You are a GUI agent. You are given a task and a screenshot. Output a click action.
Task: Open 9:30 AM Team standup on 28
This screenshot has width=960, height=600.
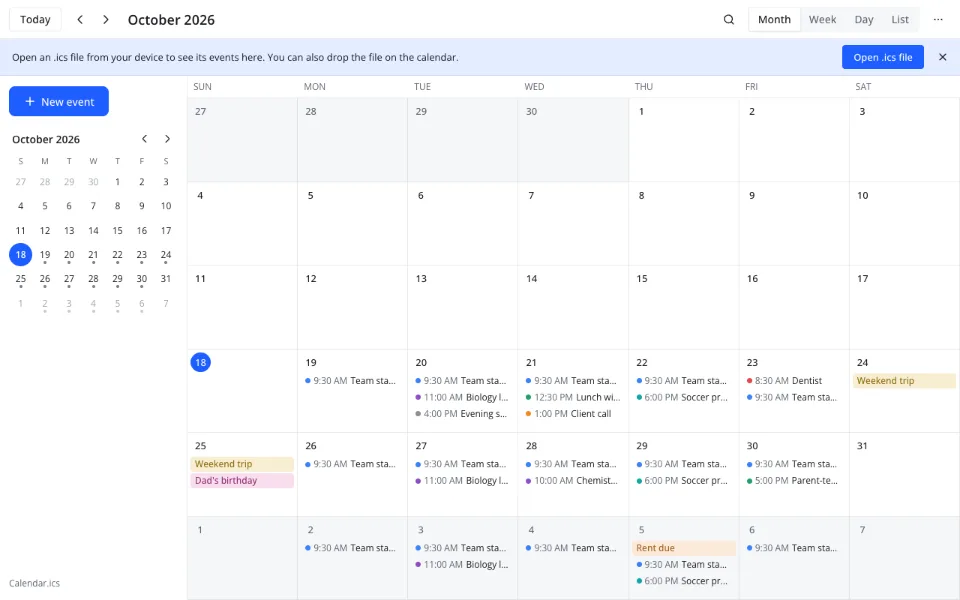(571, 464)
